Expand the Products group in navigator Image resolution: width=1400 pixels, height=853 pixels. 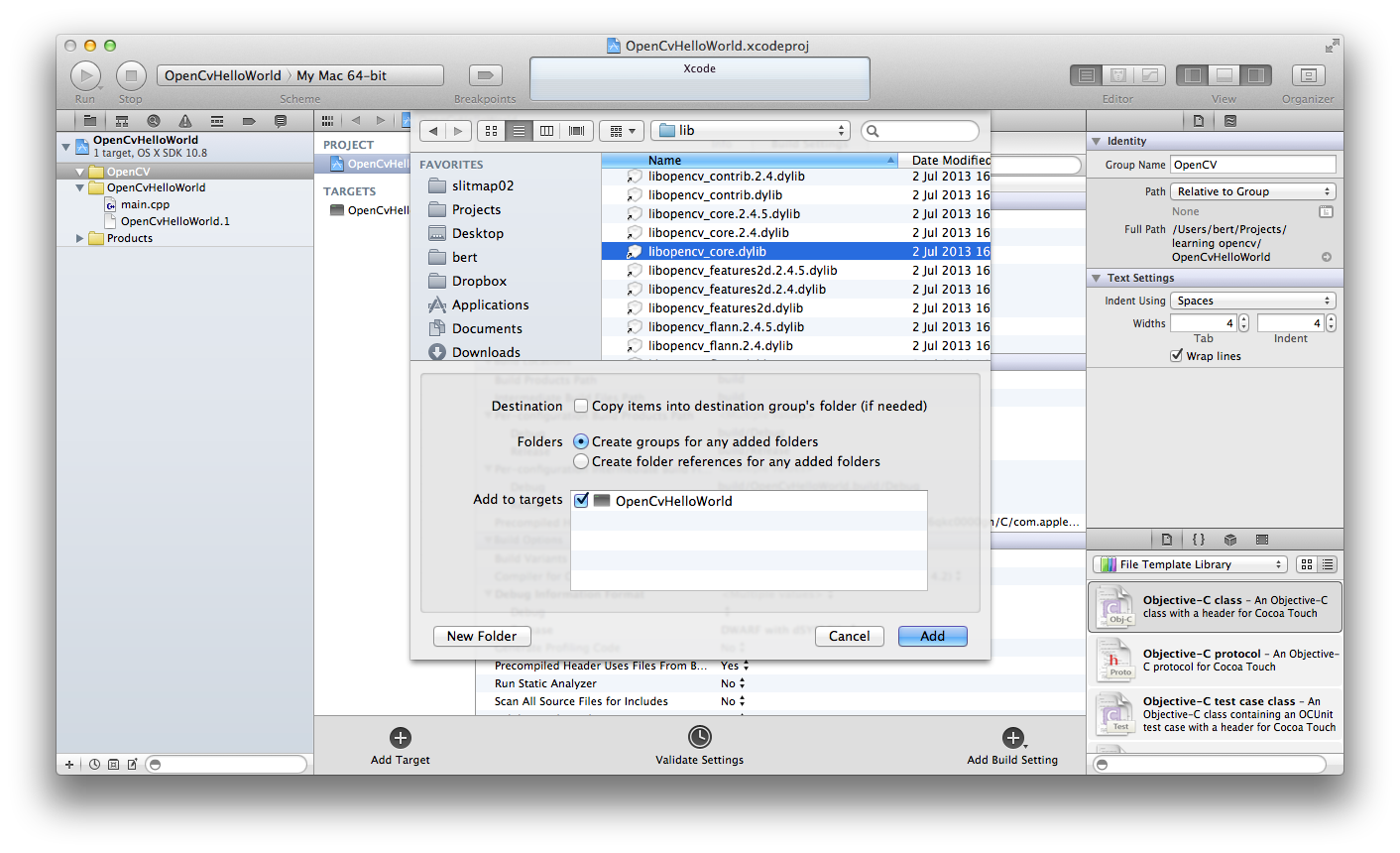79,239
